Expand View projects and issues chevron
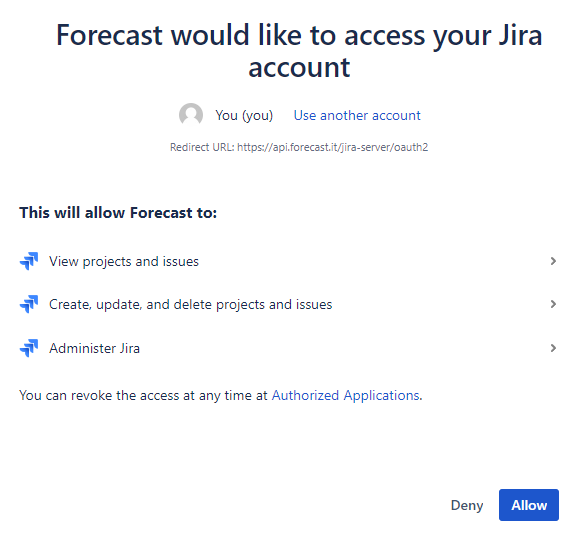 click(553, 261)
